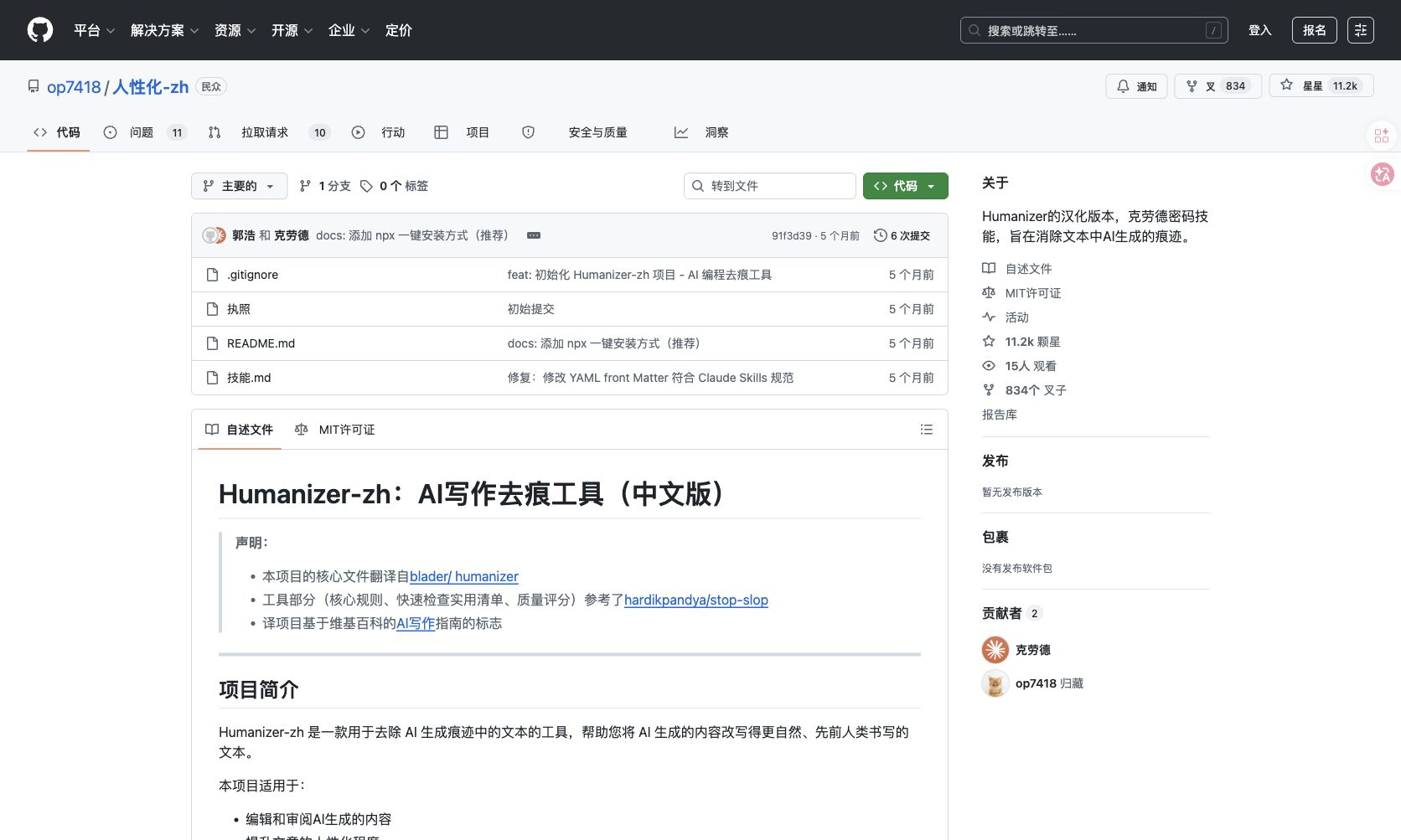Open the README.md file
This screenshot has width=1401, height=840.
coord(261,343)
